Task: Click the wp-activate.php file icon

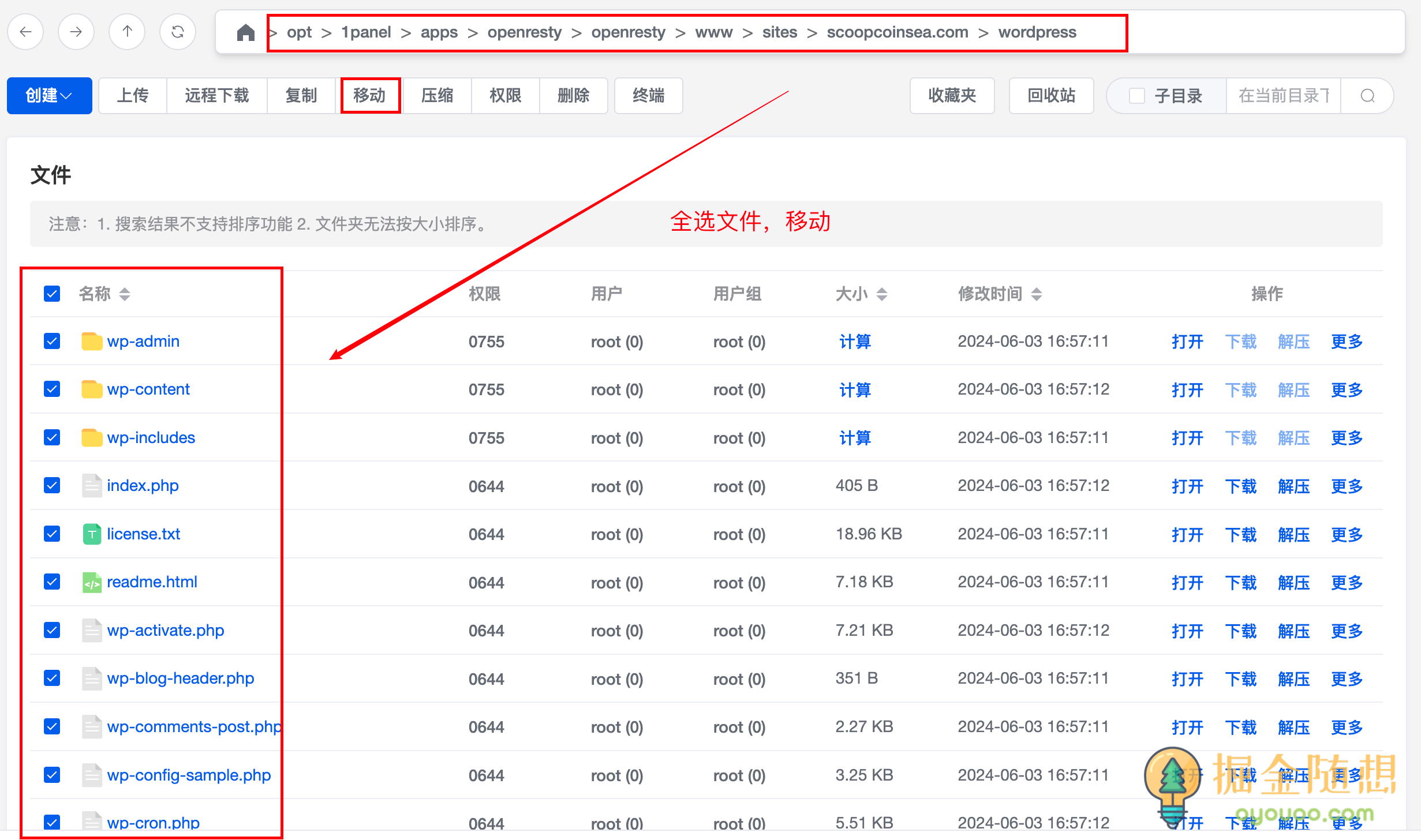Action: (92, 631)
